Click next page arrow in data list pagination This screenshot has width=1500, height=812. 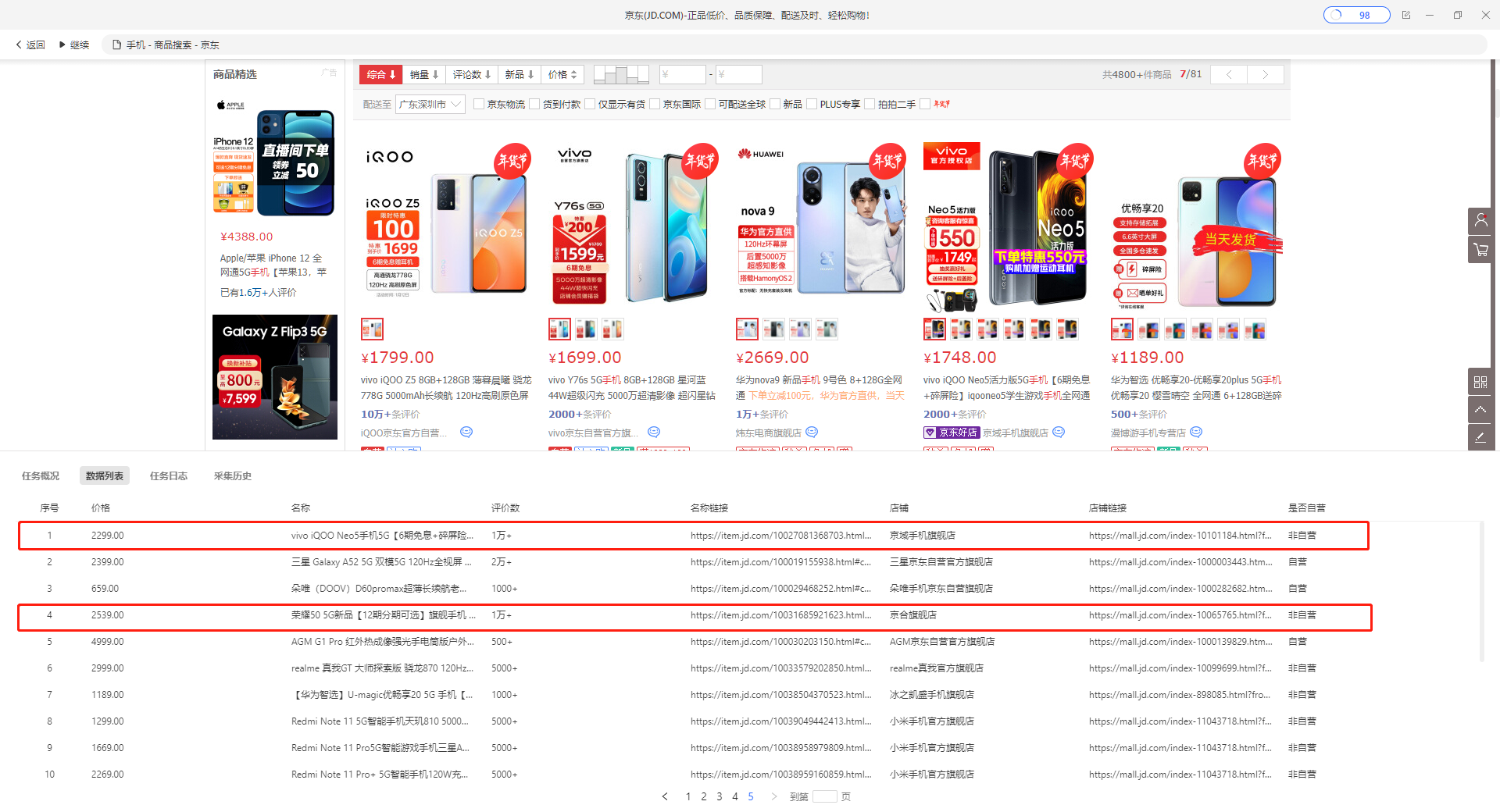(773, 796)
